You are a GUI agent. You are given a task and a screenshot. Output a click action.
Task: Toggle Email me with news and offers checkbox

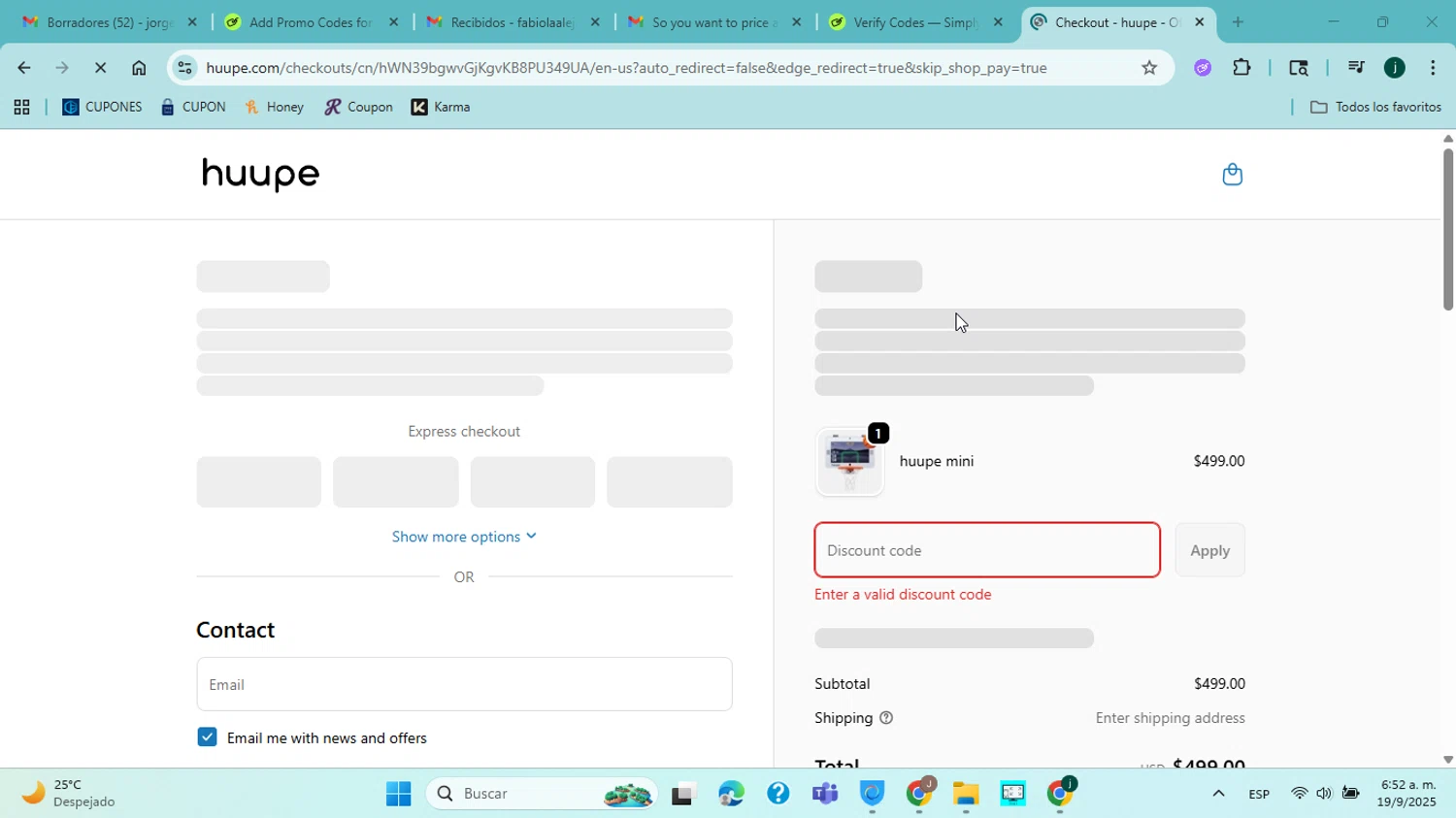[x=207, y=737]
